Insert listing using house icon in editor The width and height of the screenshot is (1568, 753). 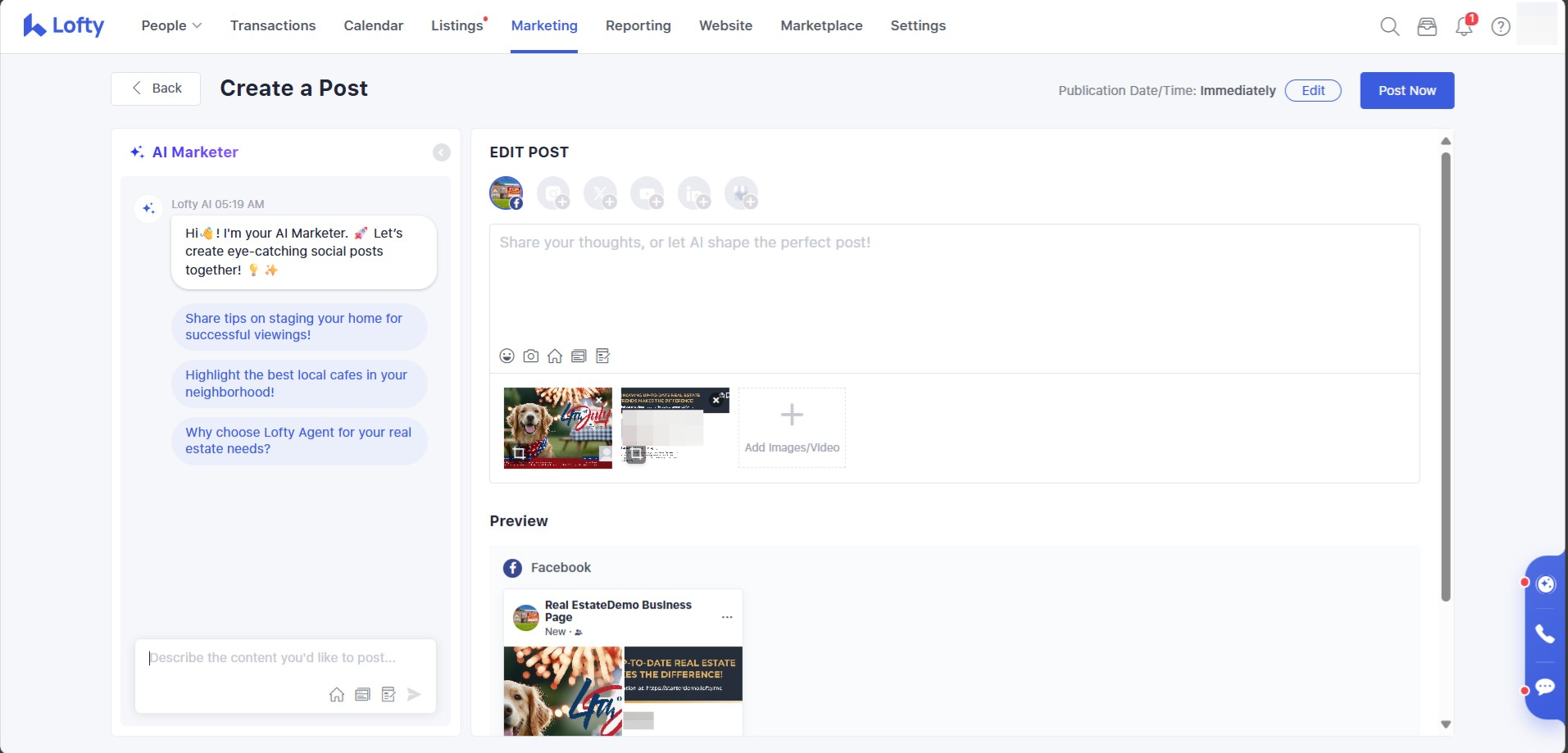[555, 356]
